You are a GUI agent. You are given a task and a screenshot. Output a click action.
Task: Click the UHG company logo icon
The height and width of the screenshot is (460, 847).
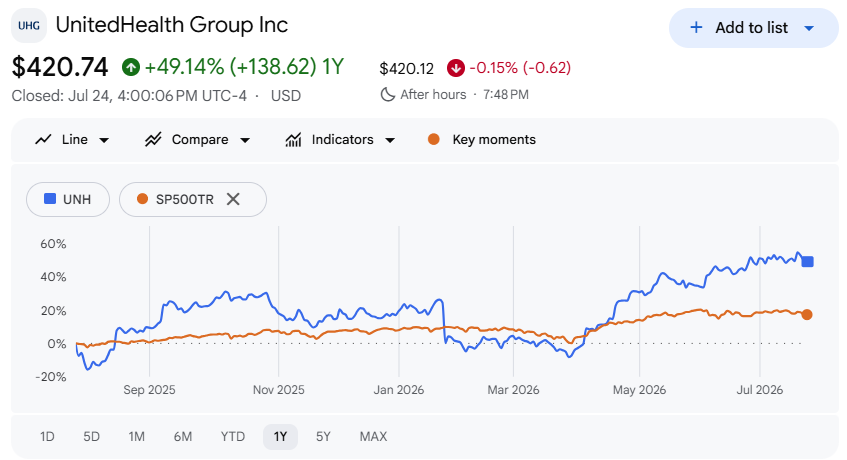click(29, 25)
